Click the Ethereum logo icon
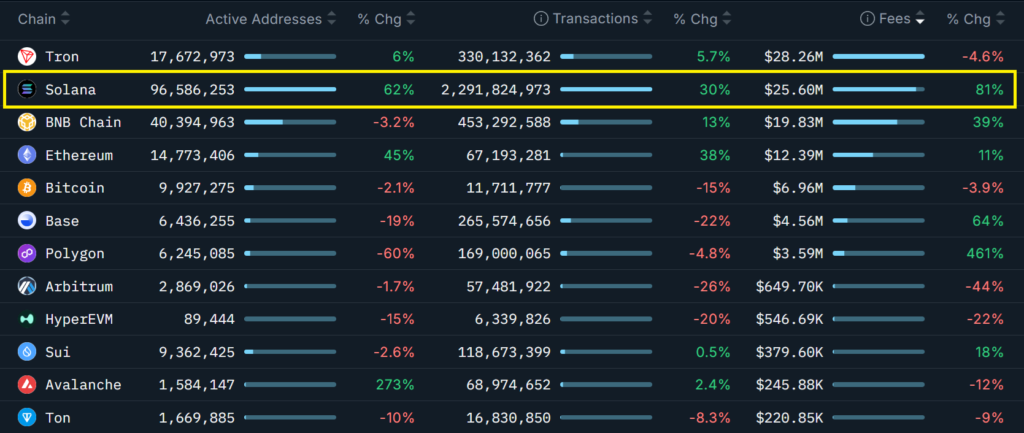1024x433 pixels. coord(27,156)
